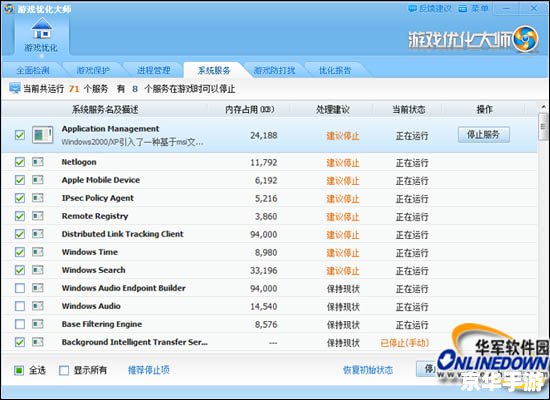The width and height of the screenshot is (550, 400).
Task: Open the 优化报告 tab
Action: tap(335, 70)
